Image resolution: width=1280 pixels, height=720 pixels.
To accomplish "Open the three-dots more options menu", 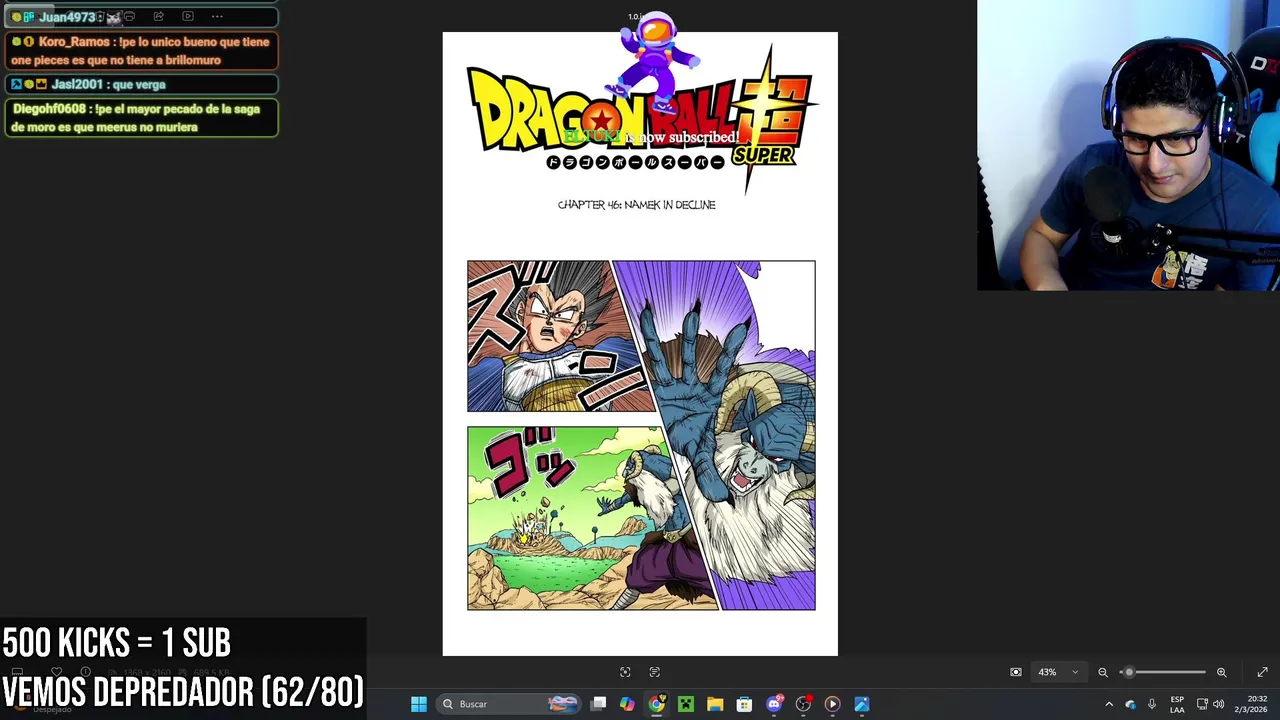I will point(217,16).
